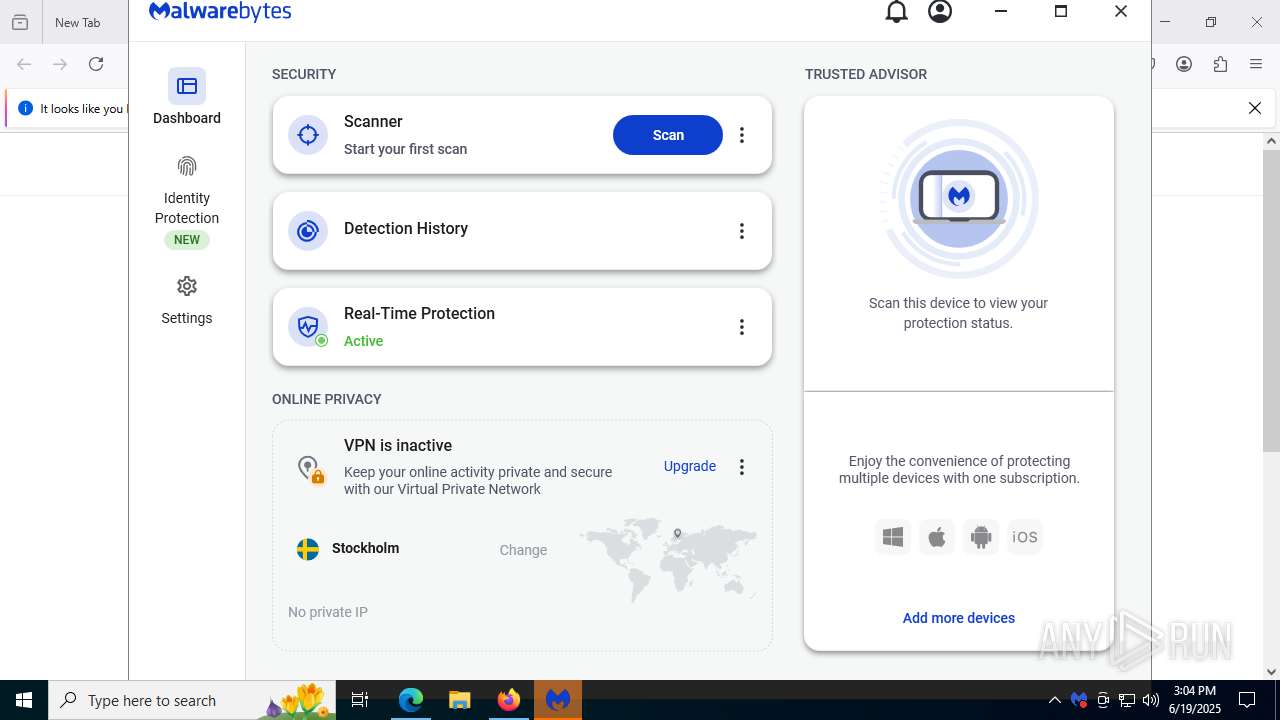Select the Windows platform icon
Screen dimensions: 1280x720
[893, 537]
